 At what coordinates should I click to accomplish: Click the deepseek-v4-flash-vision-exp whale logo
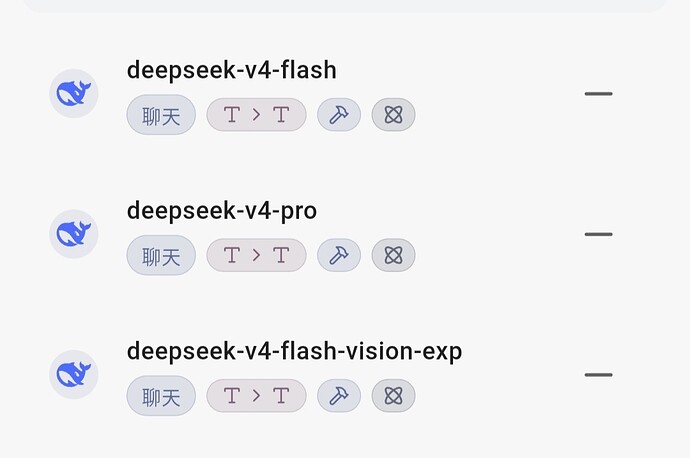coord(73,374)
